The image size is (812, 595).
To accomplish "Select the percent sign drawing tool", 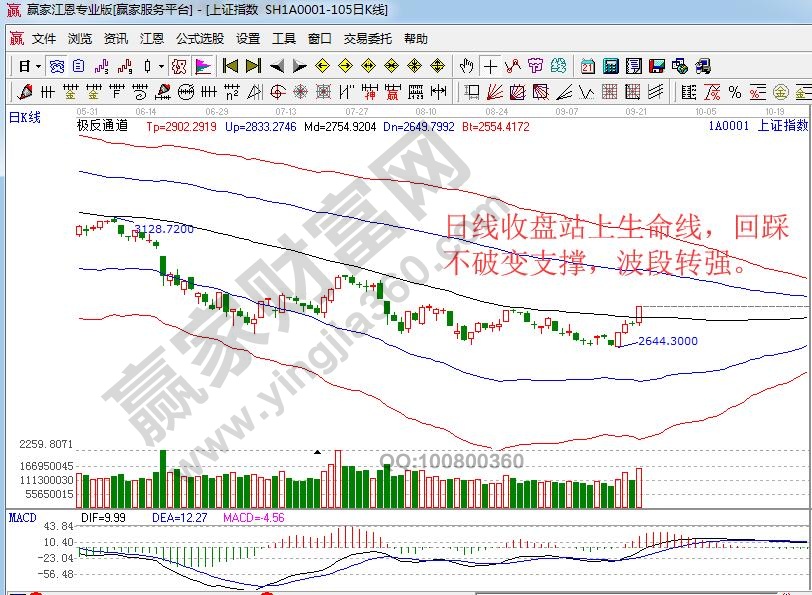I will tap(735, 93).
